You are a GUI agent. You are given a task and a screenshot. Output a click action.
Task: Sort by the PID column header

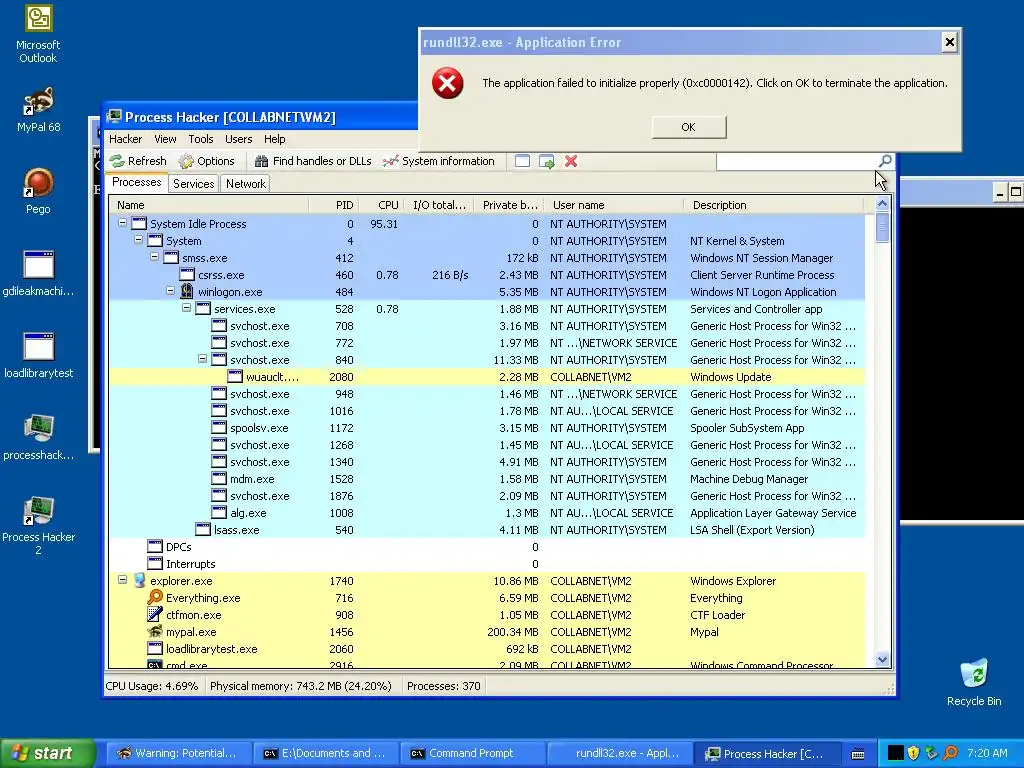click(334, 205)
